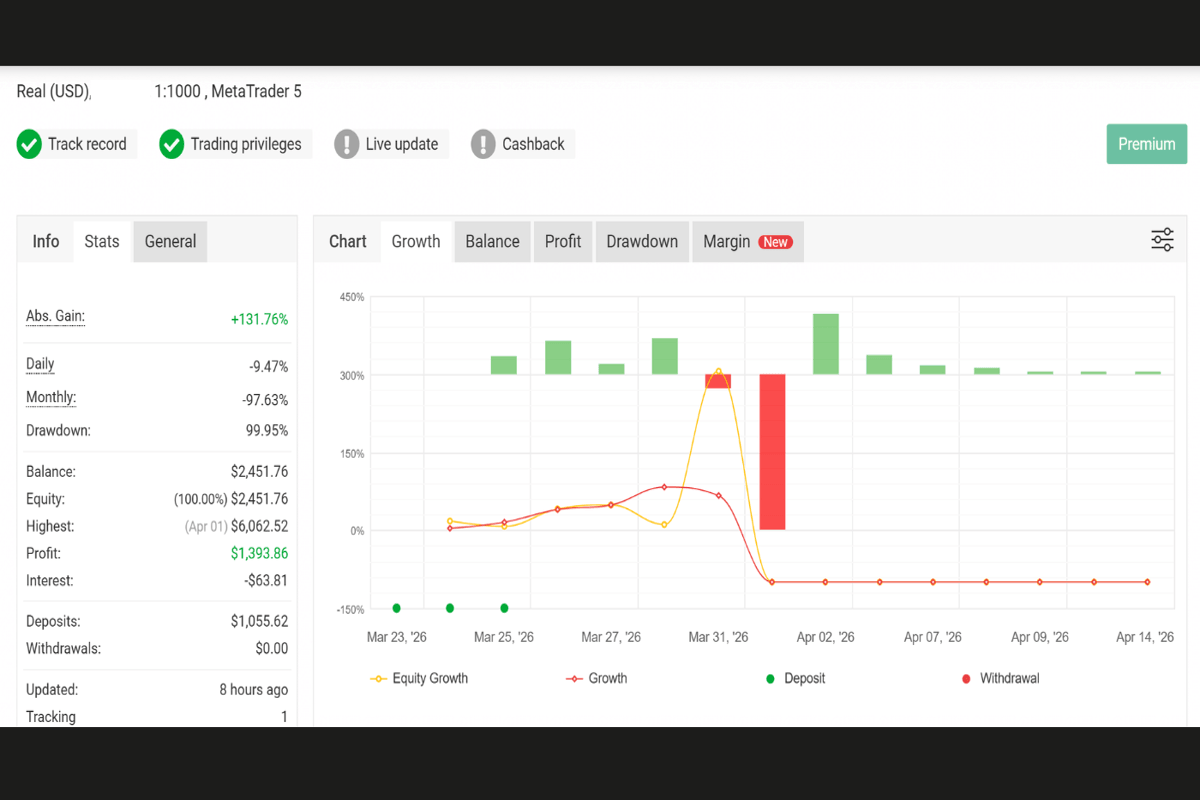Click the $6,062.52 highest value
1200x800 pixels.
pyautogui.click(x=259, y=526)
